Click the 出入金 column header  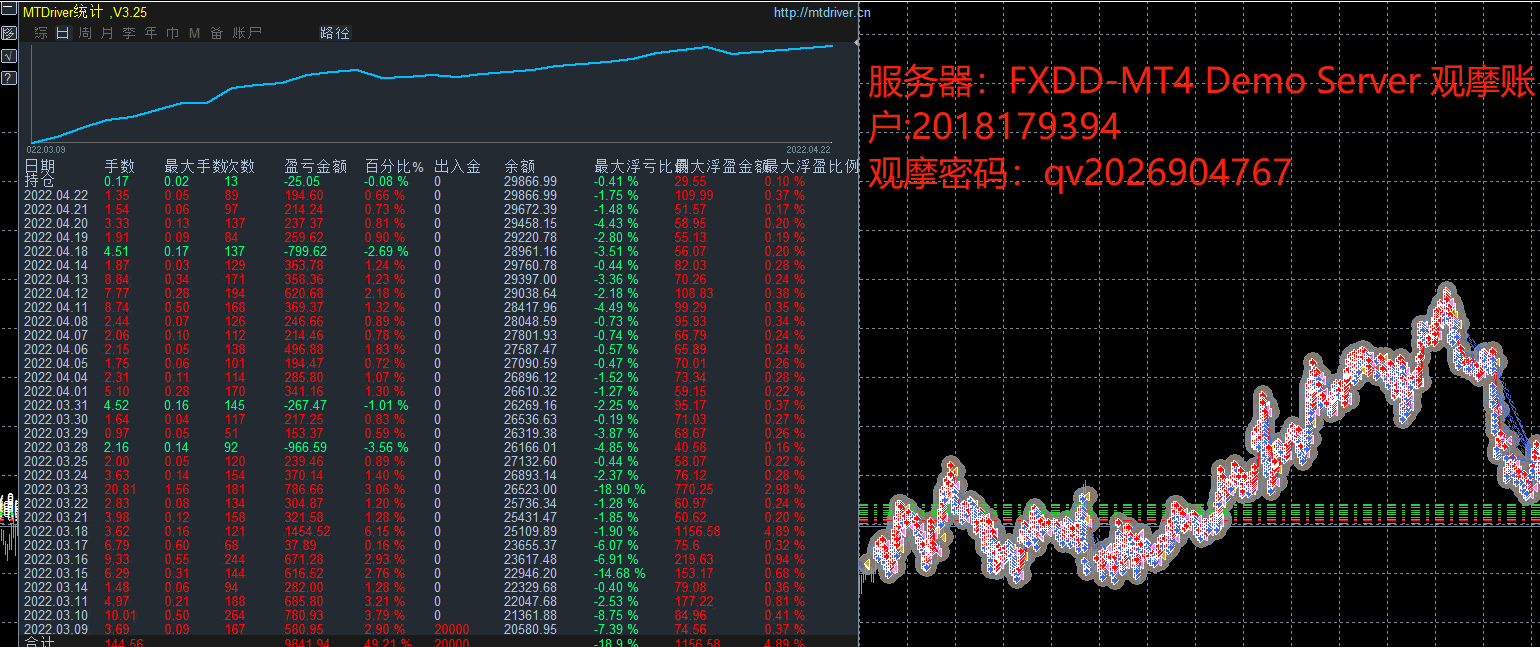458,166
